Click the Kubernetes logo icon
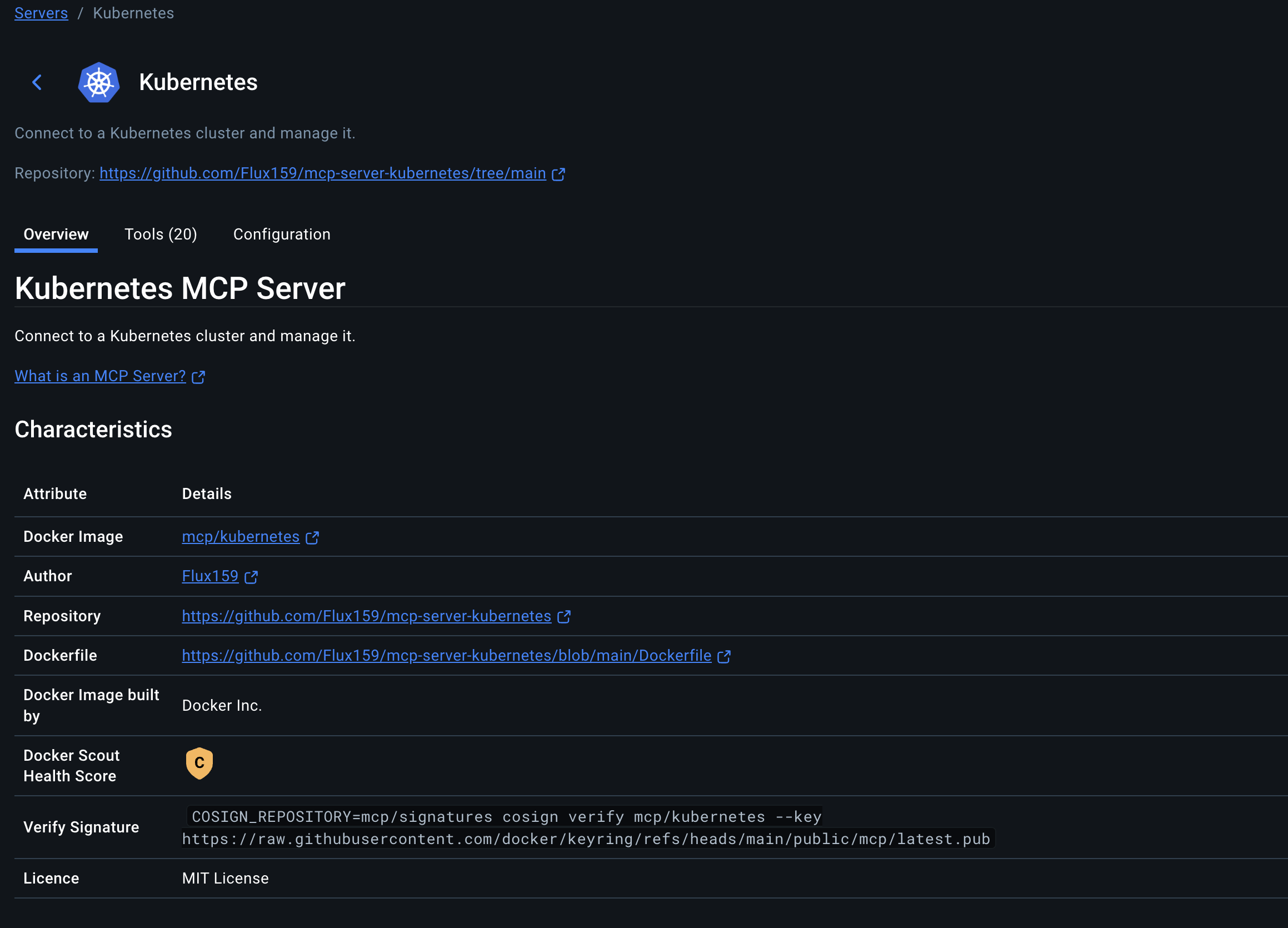1288x928 pixels. pyautogui.click(x=99, y=82)
